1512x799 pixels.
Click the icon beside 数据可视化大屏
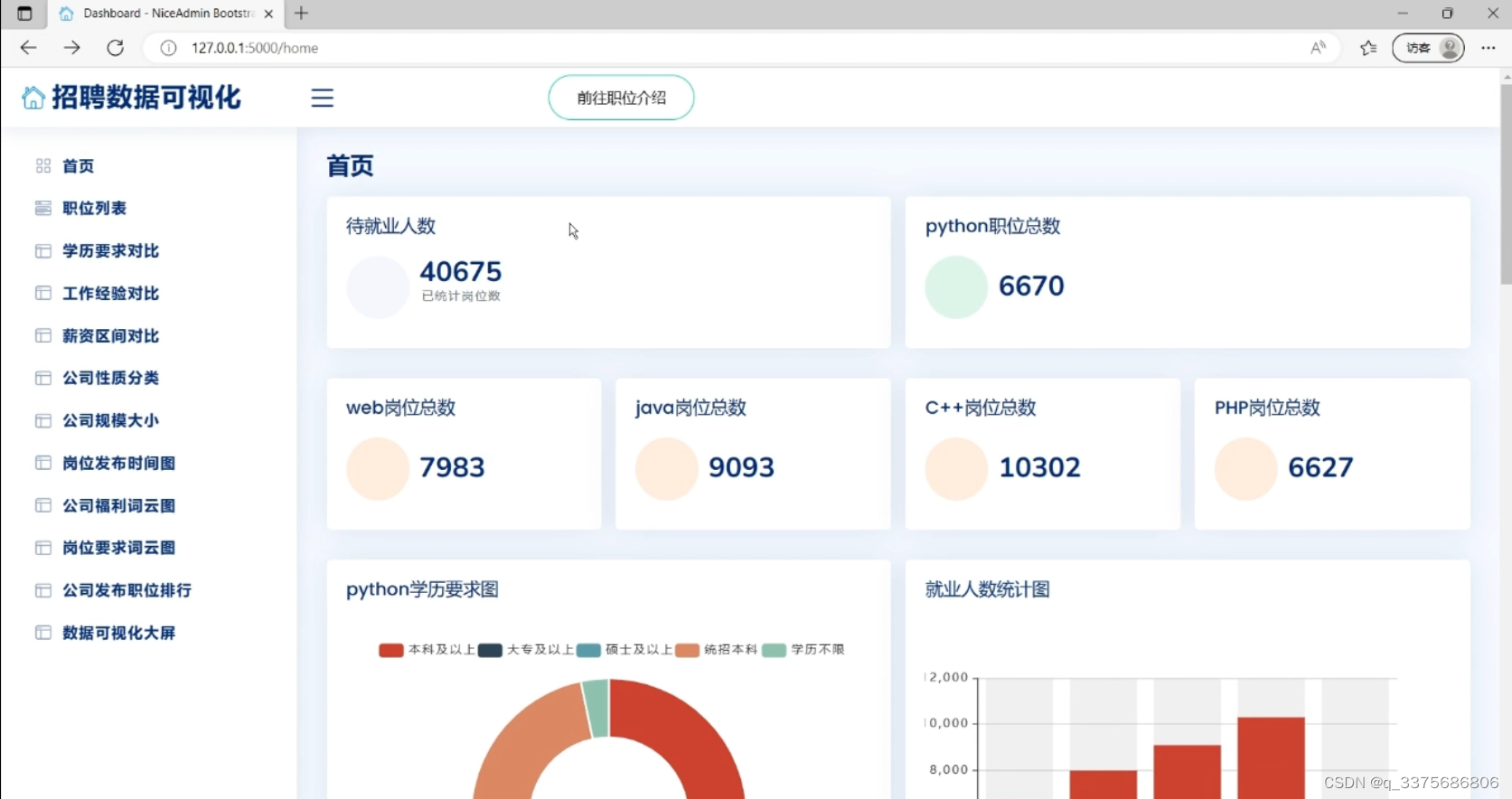(43, 633)
